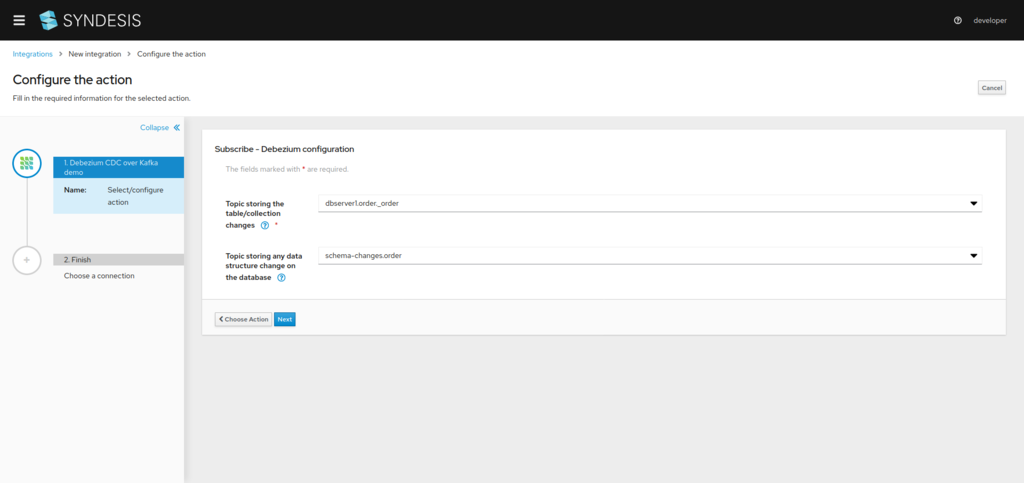
Task: Click the Syndesis logo
Action: [x=89, y=20]
